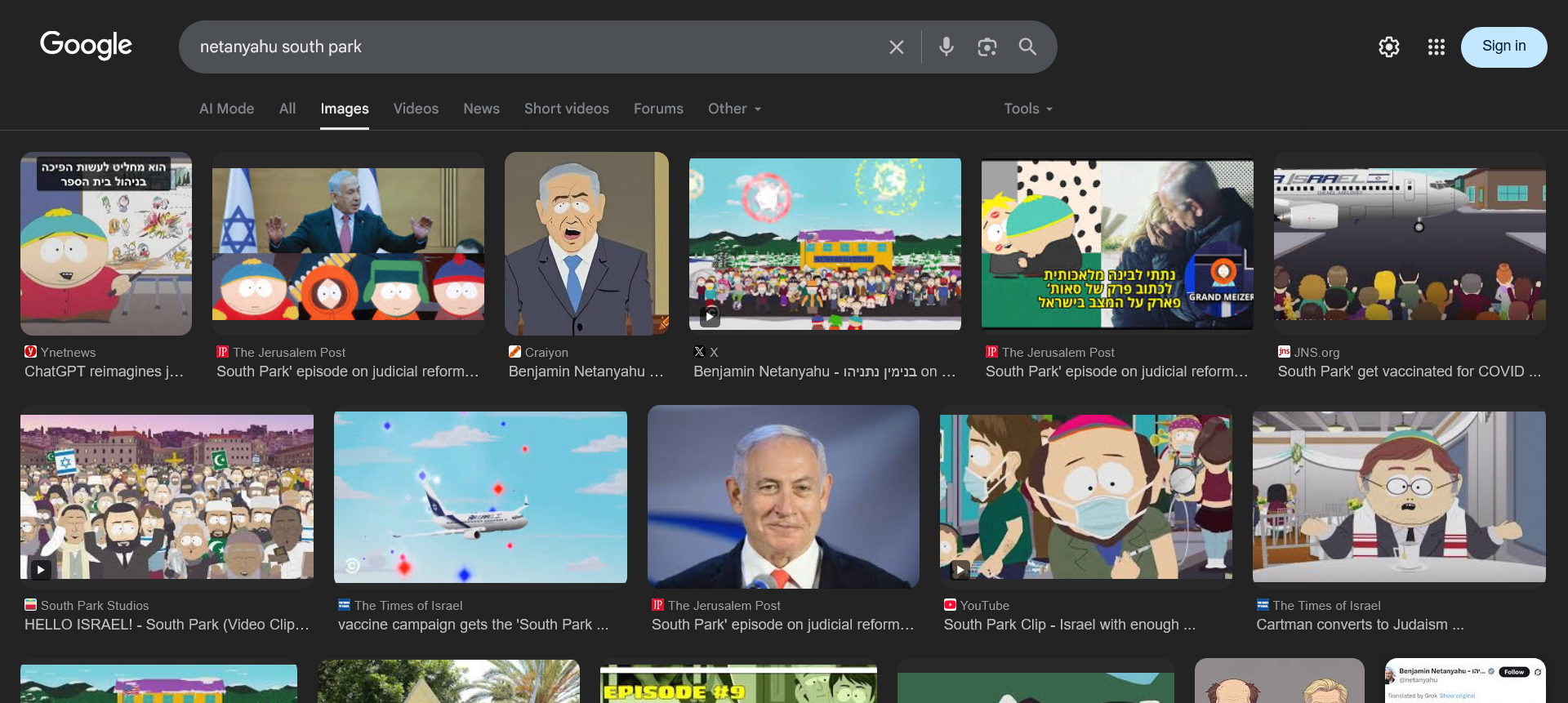Click the Ynetnews source favicon
Screen dimensions: 1568x703
pyautogui.click(x=31, y=352)
